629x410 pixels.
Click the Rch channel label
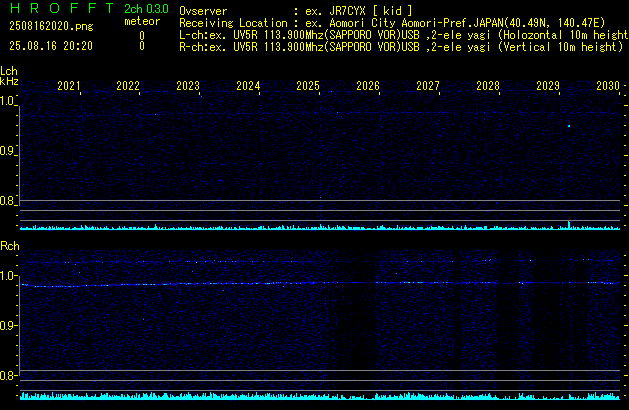[x=10, y=246]
